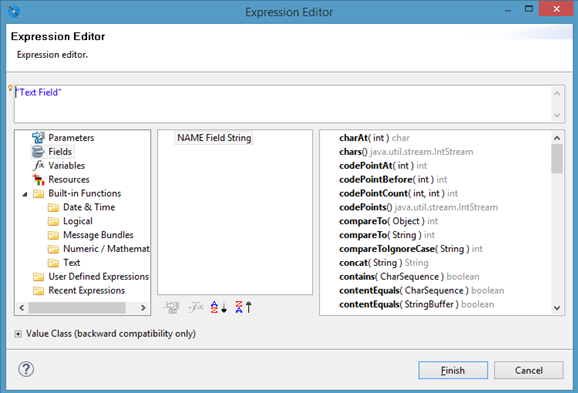The height and width of the screenshot is (393, 578).
Task: Open help with the question mark icon
Action: point(26,369)
